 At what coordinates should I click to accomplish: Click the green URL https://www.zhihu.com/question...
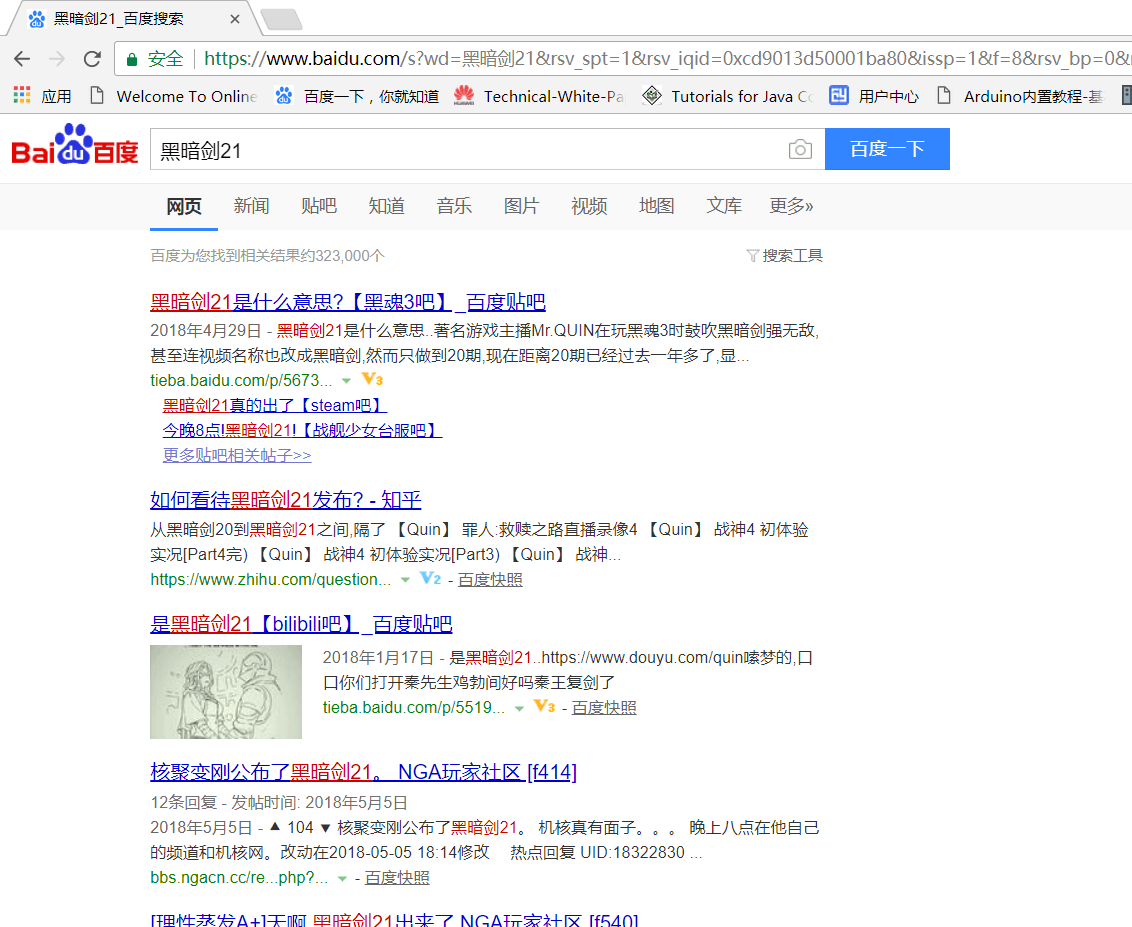click(x=271, y=580)
